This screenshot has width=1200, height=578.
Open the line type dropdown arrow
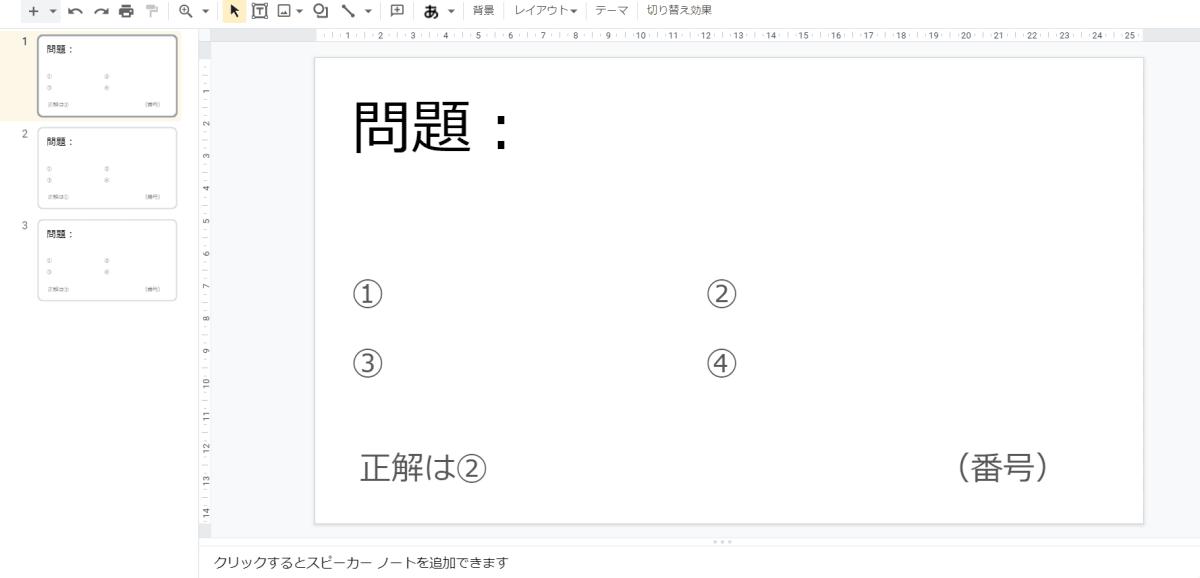coord(368,11)
